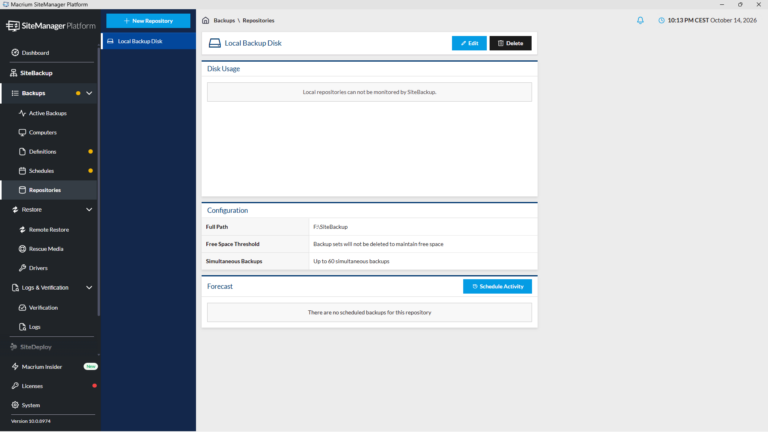
Task: Click the New Repository button
Action: click(148, 21)
